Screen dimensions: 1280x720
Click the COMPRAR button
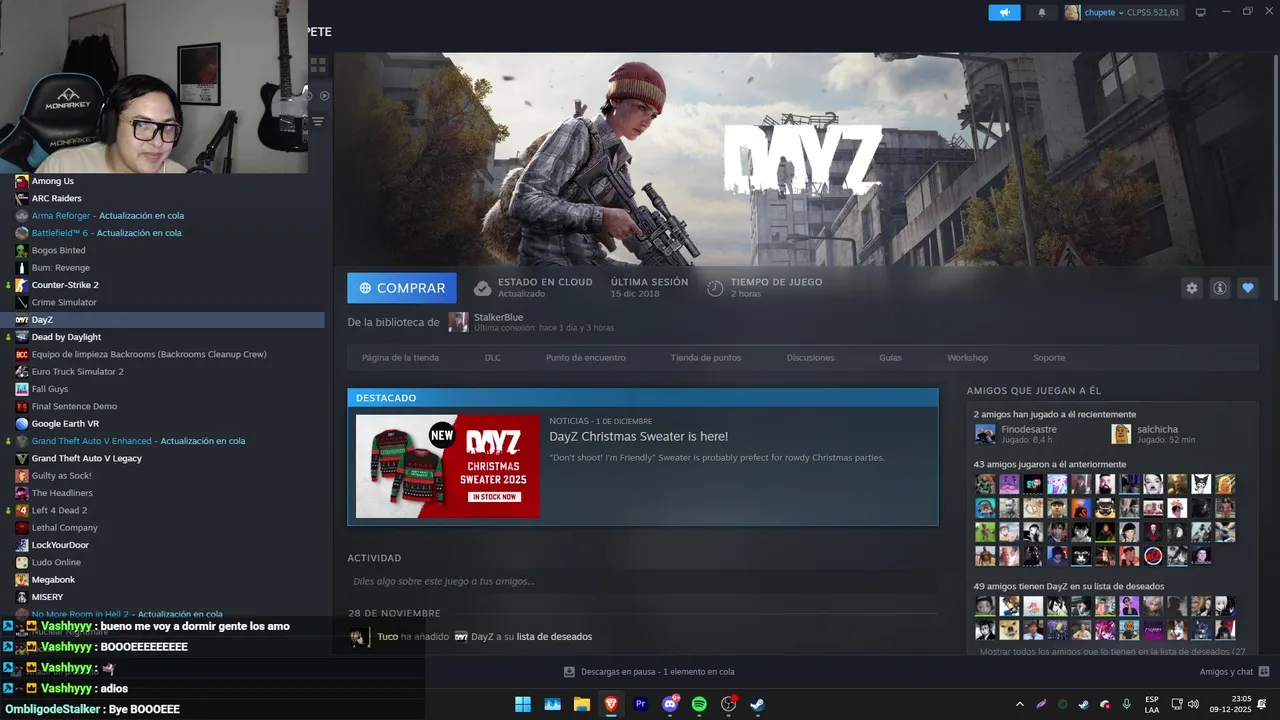tap(402, 288)
